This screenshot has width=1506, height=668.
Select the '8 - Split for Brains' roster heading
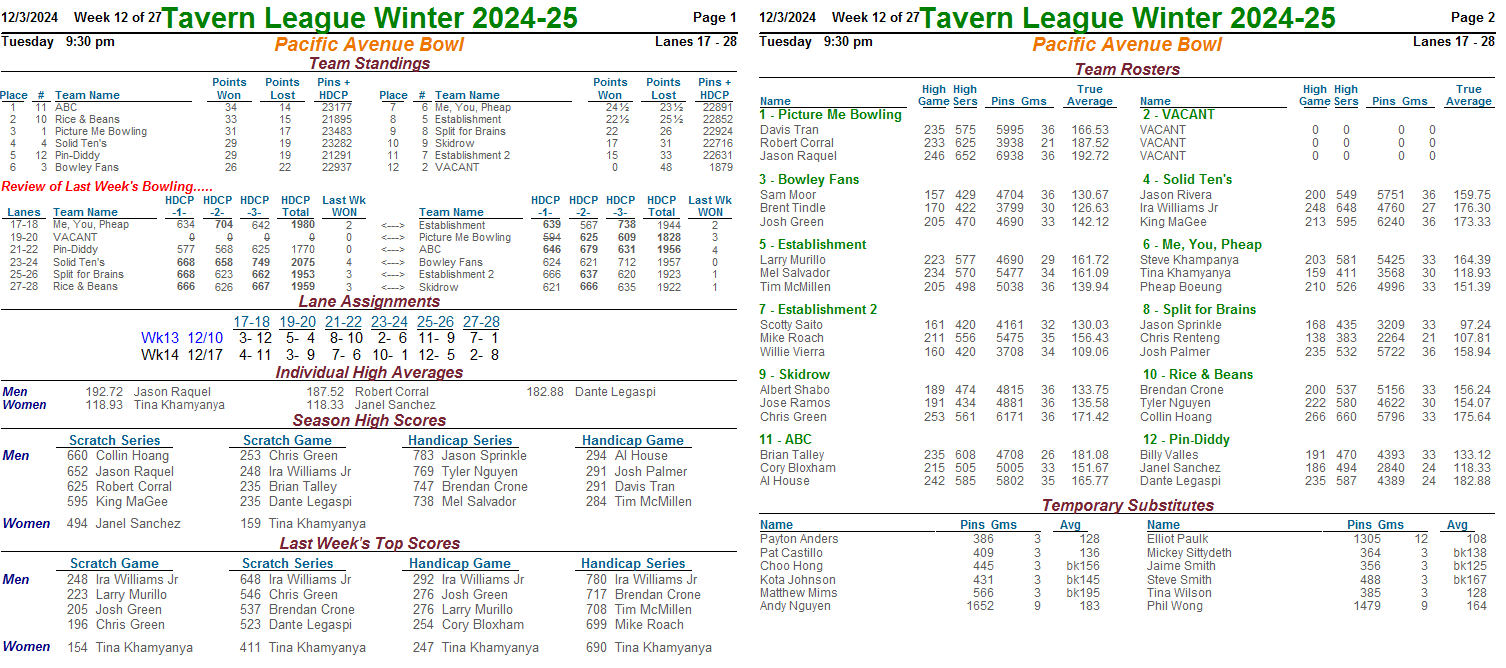point(1199,309)
